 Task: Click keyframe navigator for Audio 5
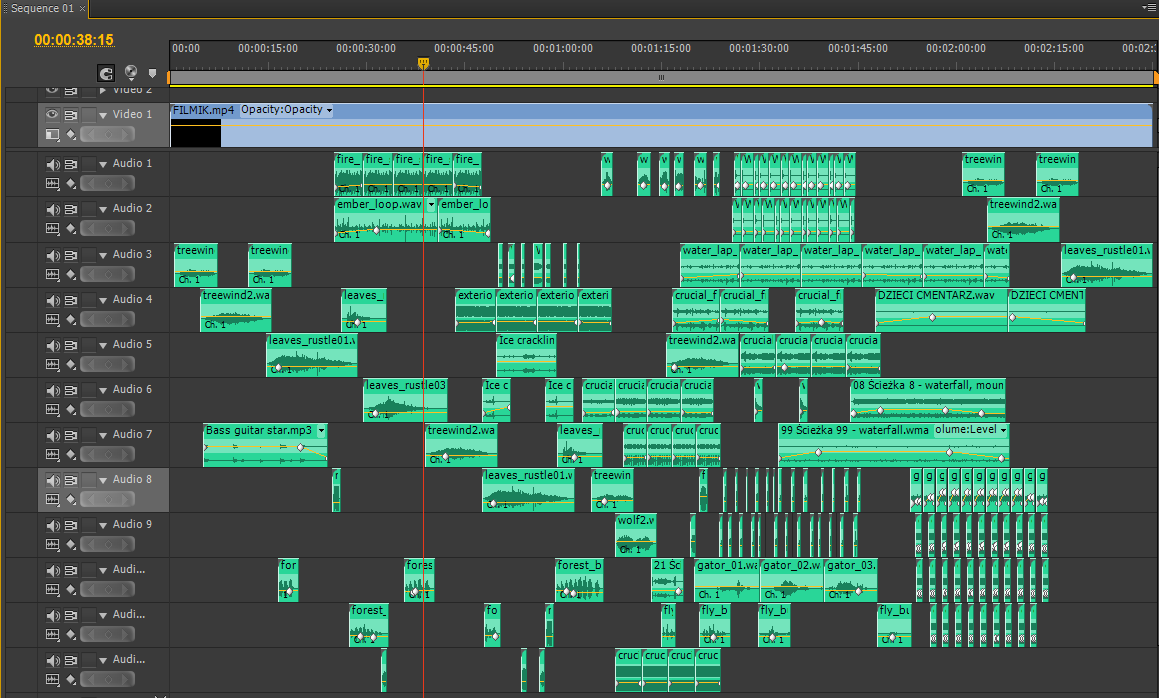(108, 365)
